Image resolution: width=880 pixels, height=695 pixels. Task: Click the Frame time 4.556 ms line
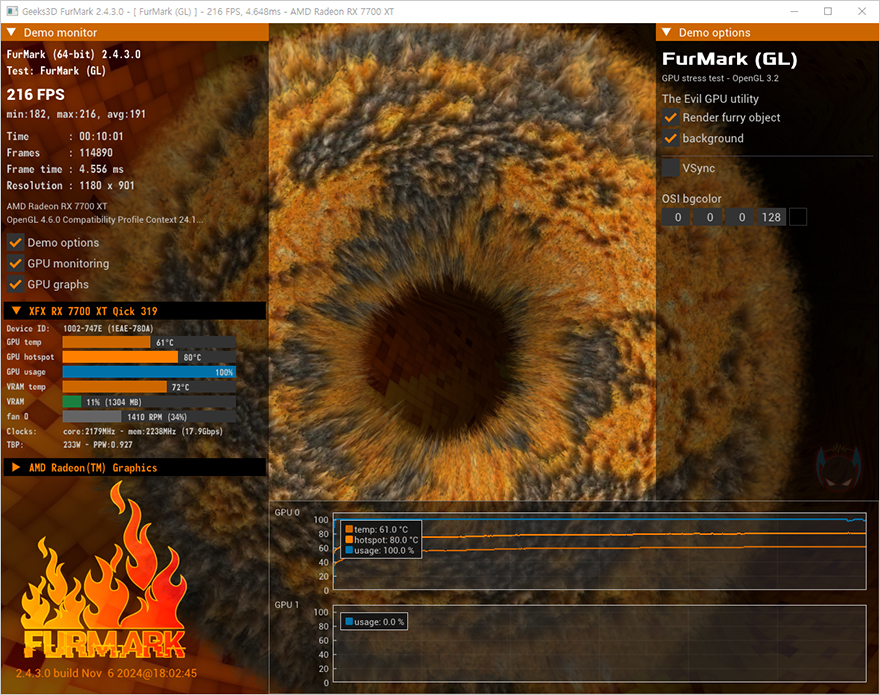pyautogui.click(x=65, y=169)
